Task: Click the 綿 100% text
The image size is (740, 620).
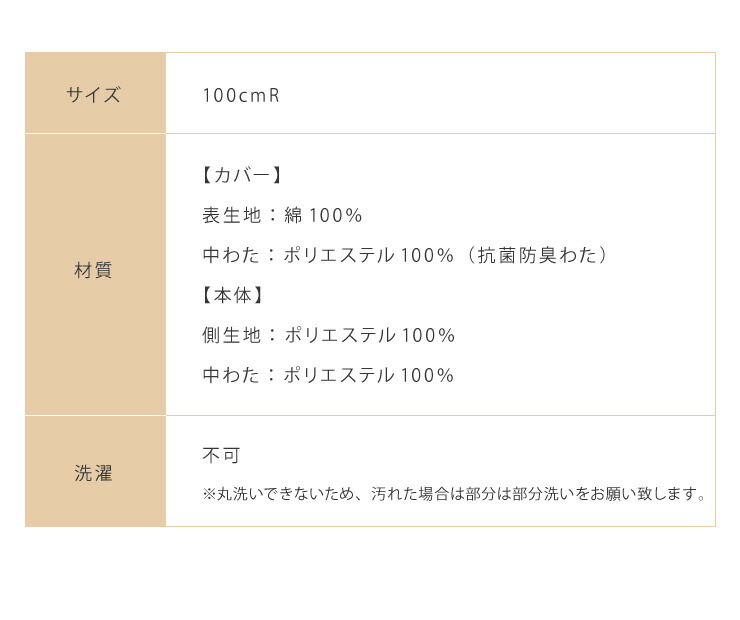Action: tap(323, 216)
